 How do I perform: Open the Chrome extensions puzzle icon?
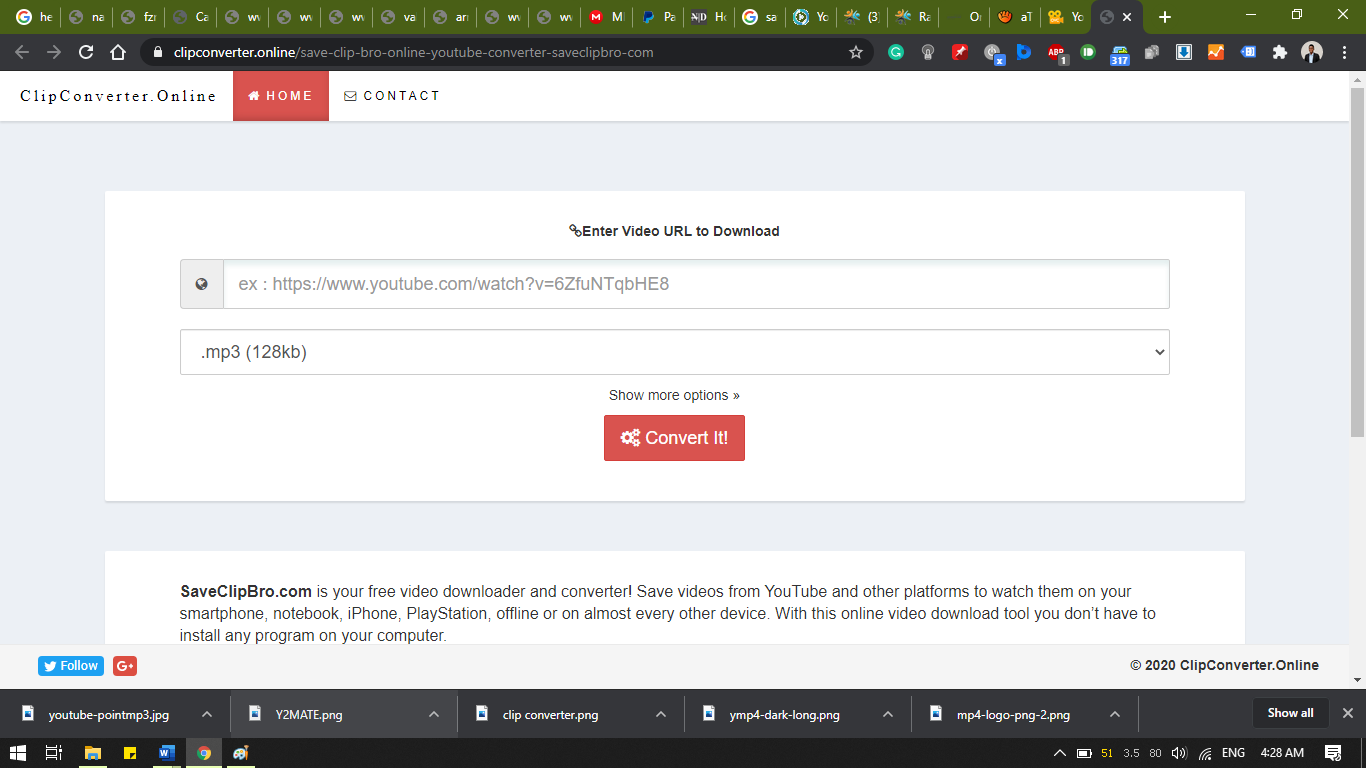(x=1279, y=52)
